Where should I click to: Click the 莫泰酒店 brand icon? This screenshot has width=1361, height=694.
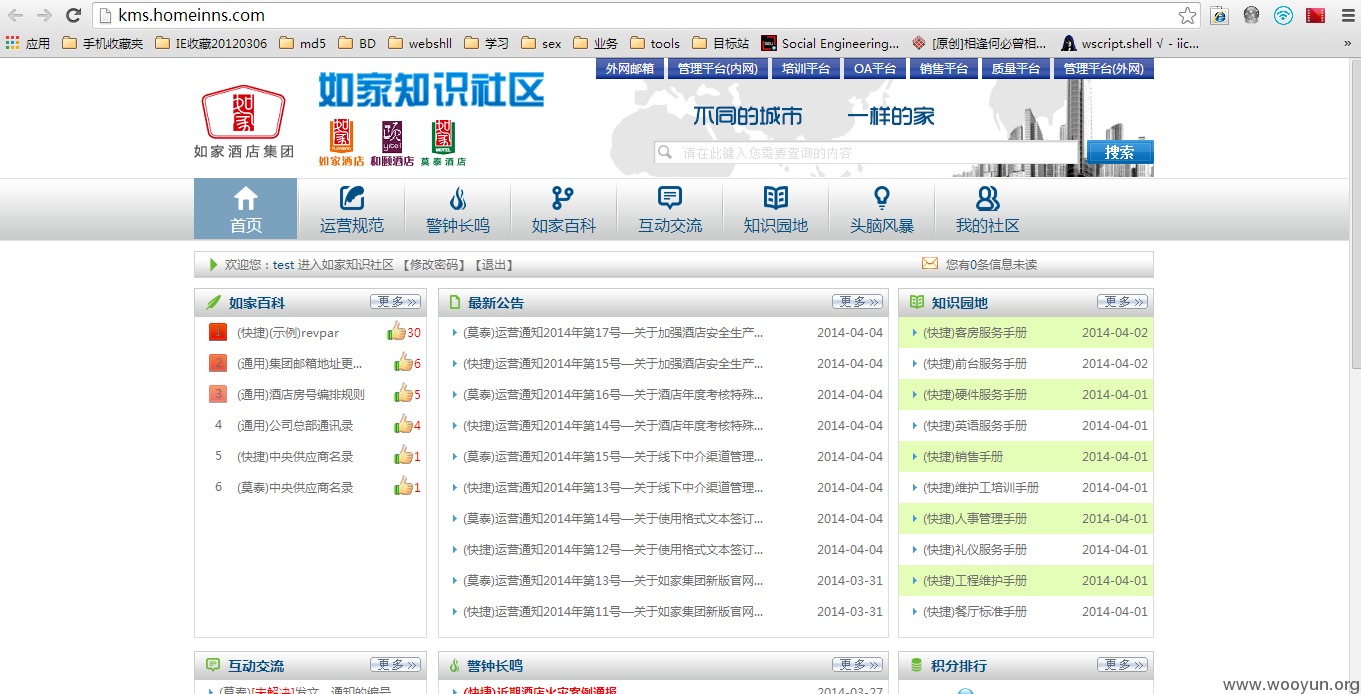coord(443,144)
